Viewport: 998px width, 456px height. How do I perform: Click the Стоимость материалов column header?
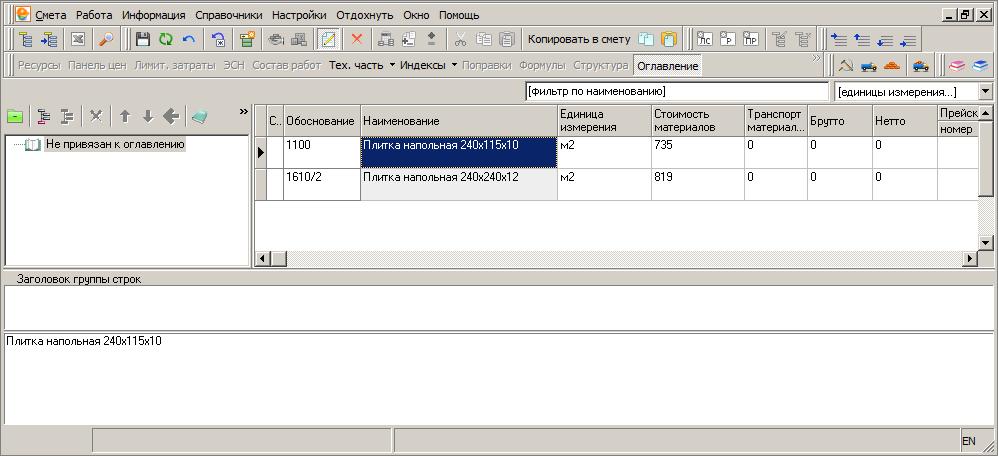coord(698,121)
